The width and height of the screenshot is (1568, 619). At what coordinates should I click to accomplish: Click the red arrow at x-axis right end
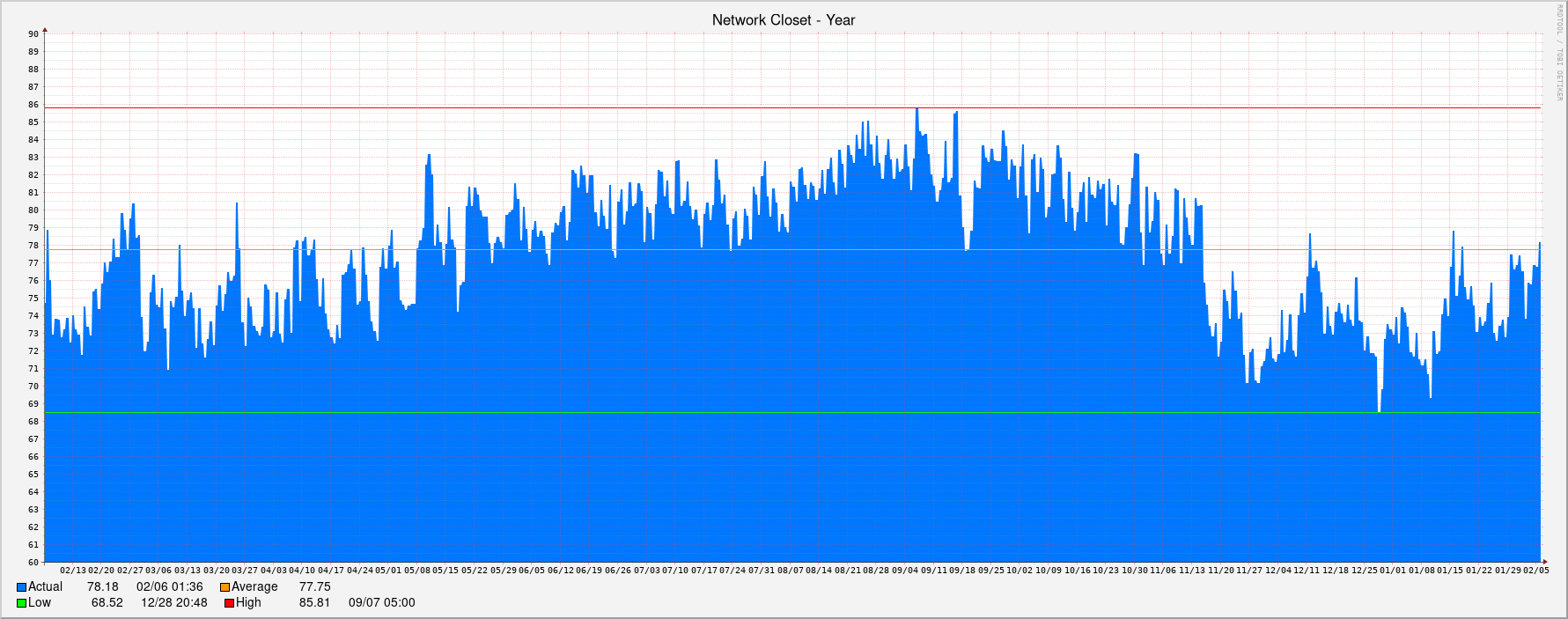[x=1543, y=562]
